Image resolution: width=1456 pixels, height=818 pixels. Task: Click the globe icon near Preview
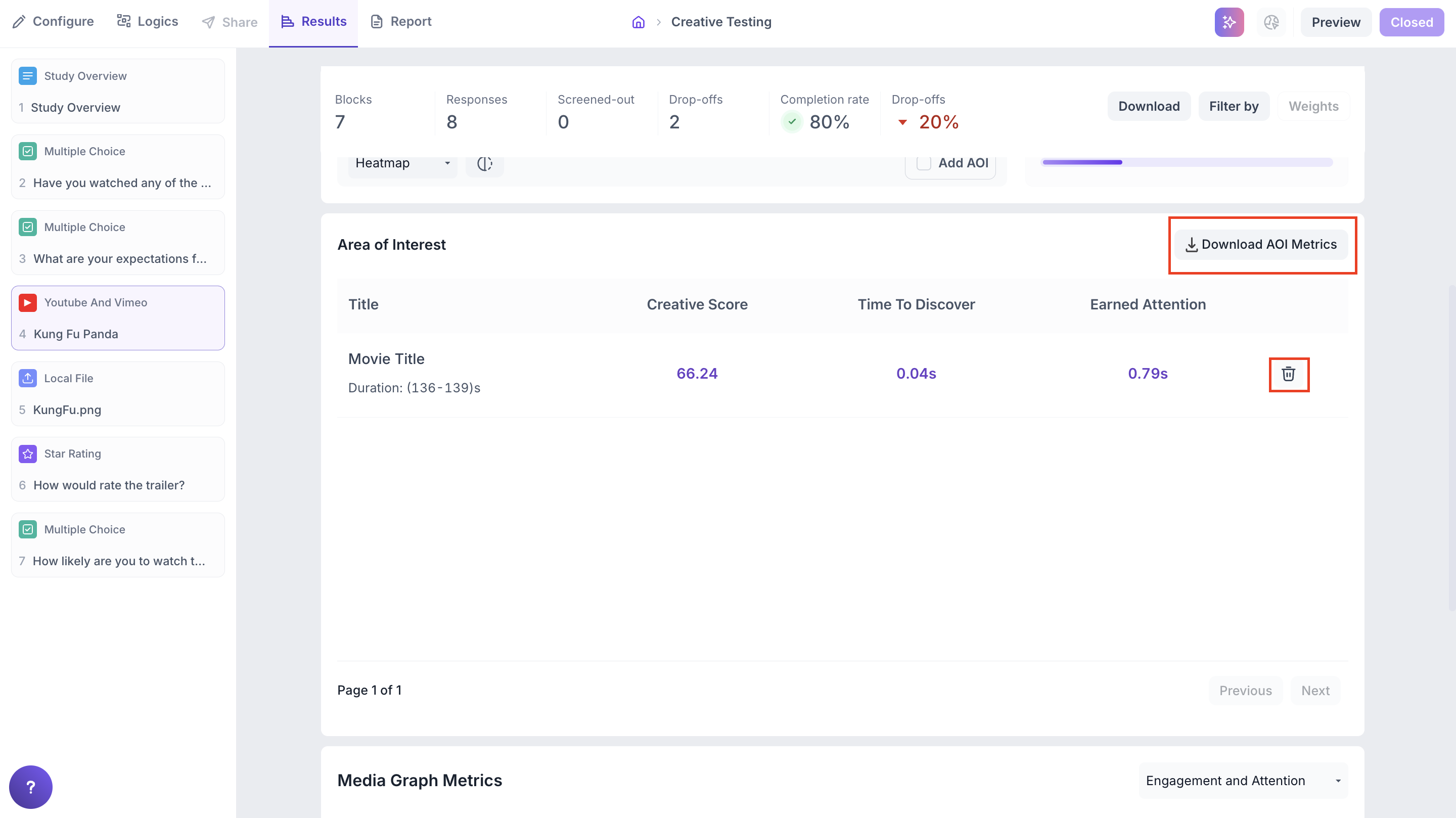point(1271,22)
